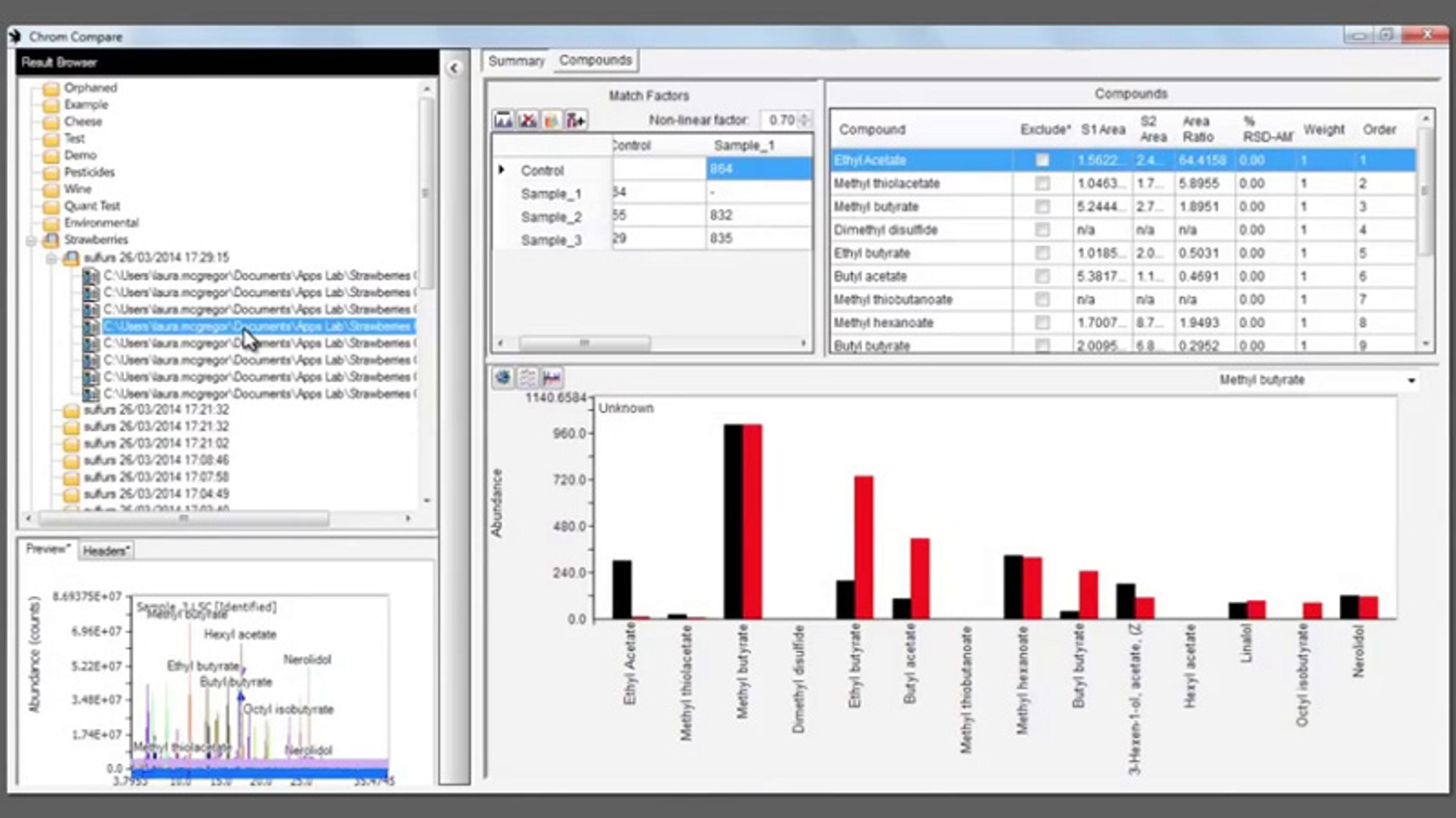Collapse the Result Browser with arrow button
Viewport: 1456px width, 818px height.
[x=454, y=69]
